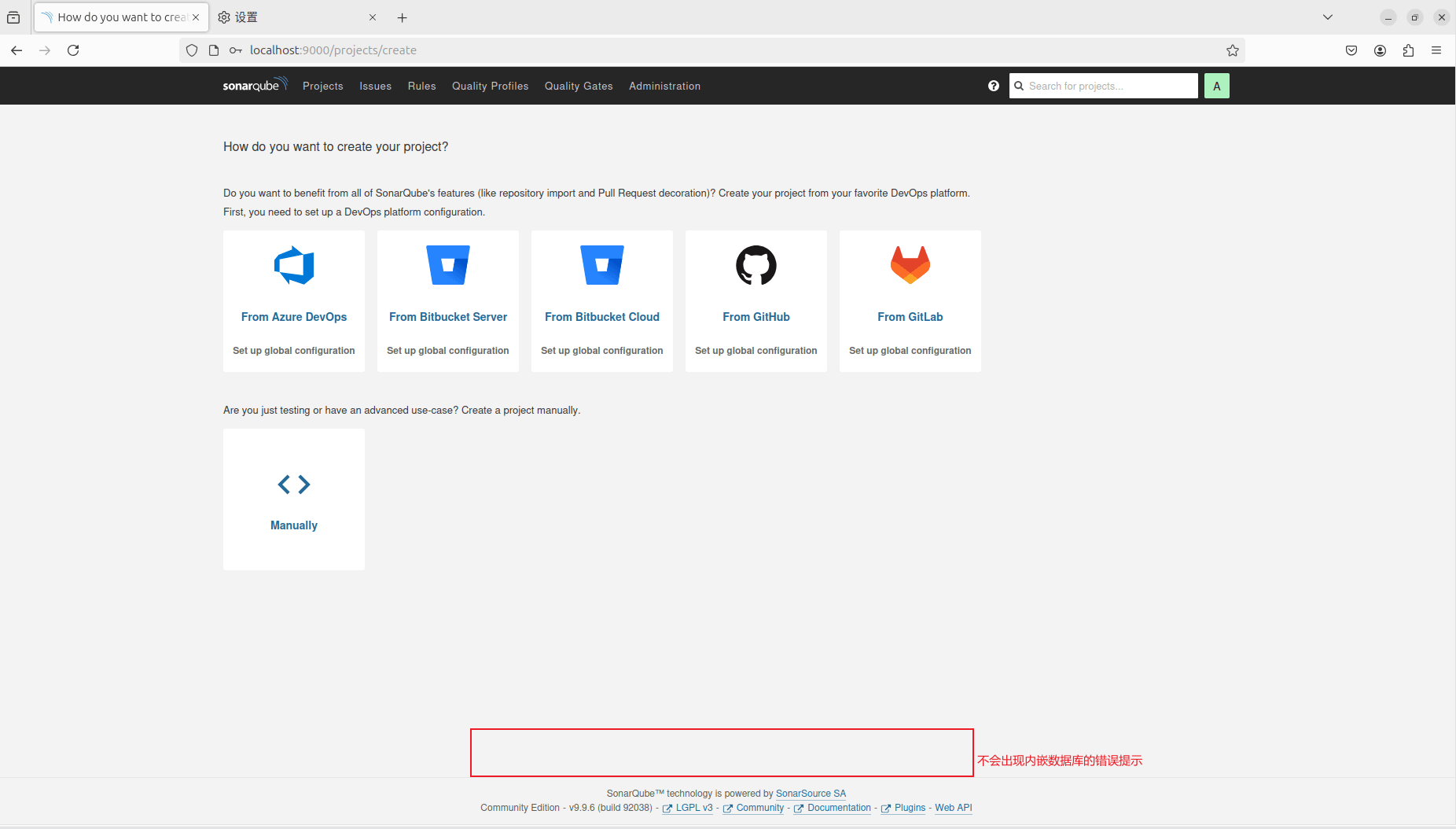
Task: Bookmark this page with star icon
Action: click(x=1233, y=50)
